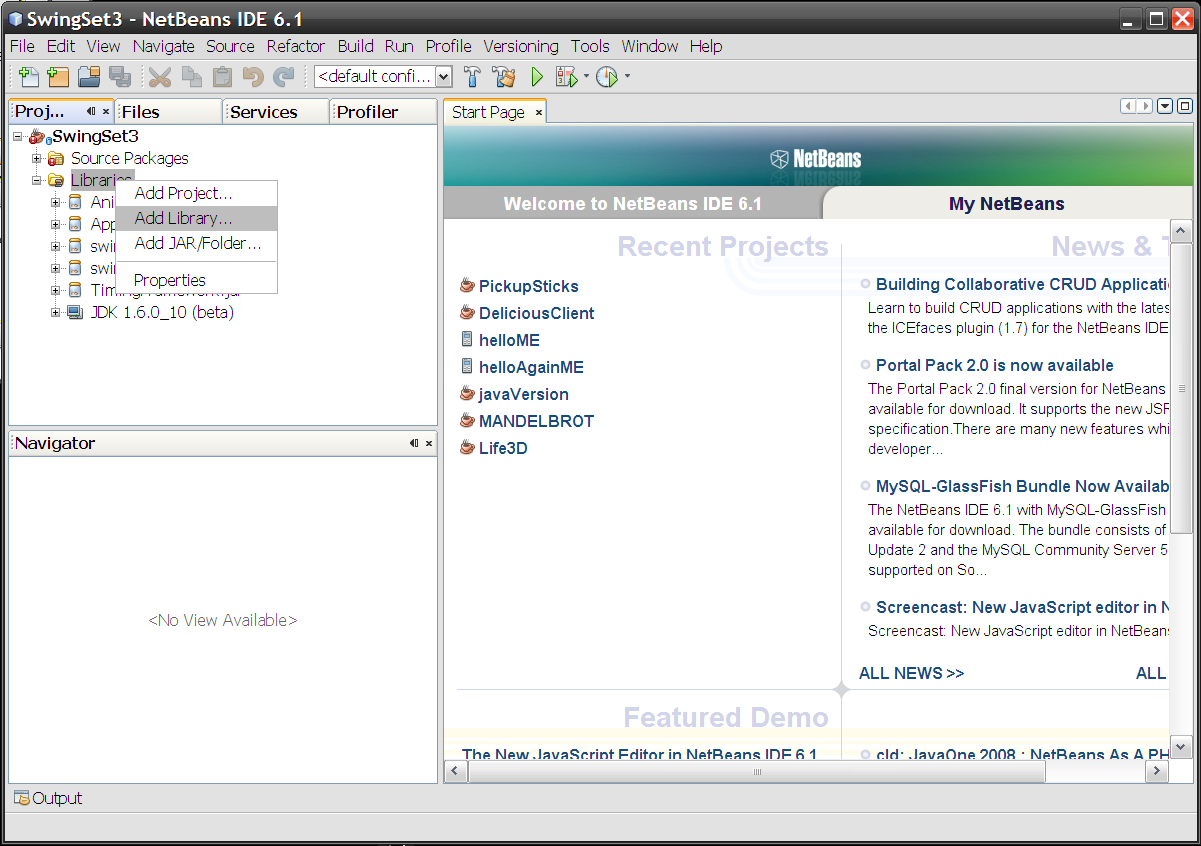Open the My NetBeans tab
The height and width of the screenshot is (846, 1201).
(1006, 204)
